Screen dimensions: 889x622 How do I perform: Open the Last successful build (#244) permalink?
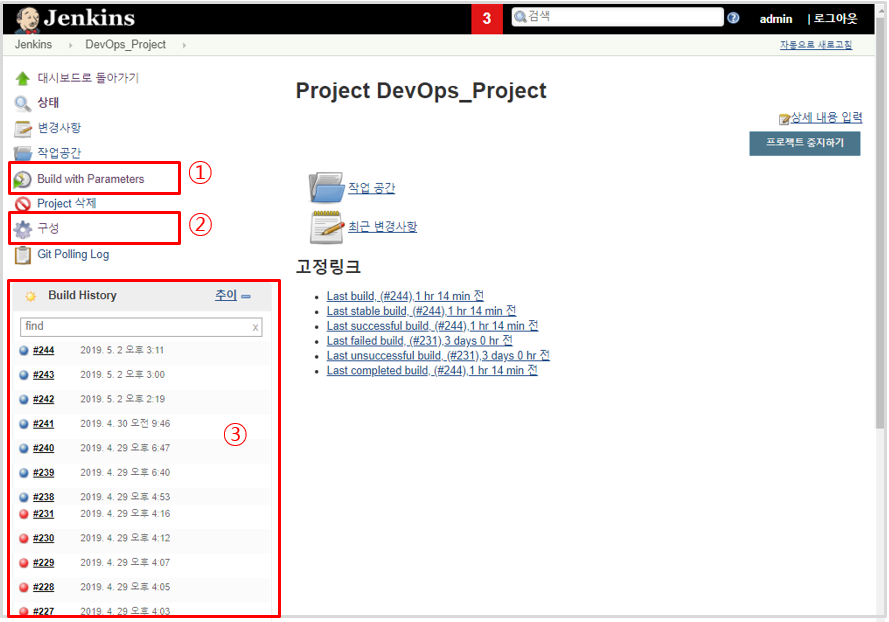pos(433,325)
